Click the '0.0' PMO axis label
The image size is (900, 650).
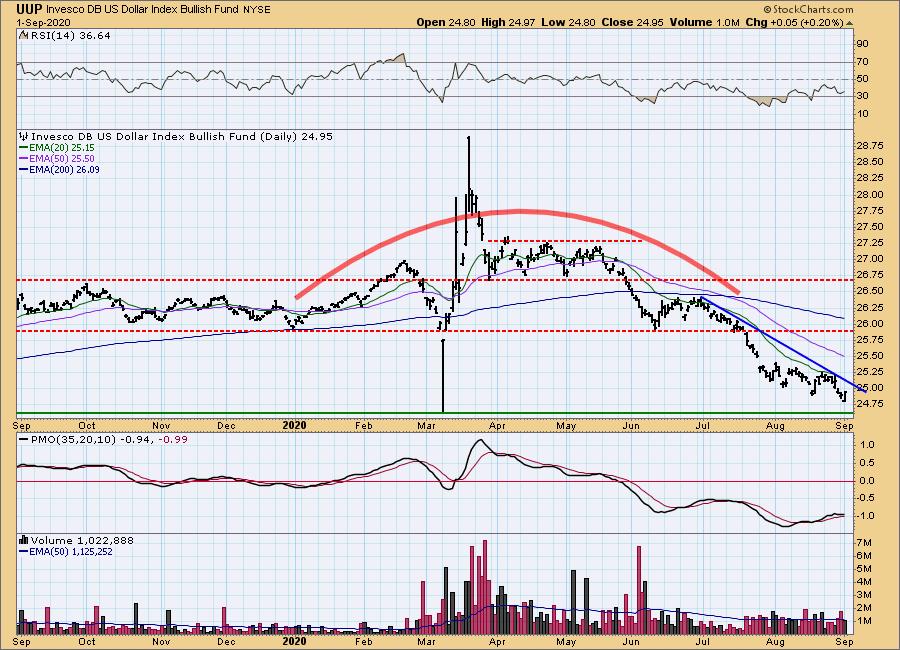867,481
